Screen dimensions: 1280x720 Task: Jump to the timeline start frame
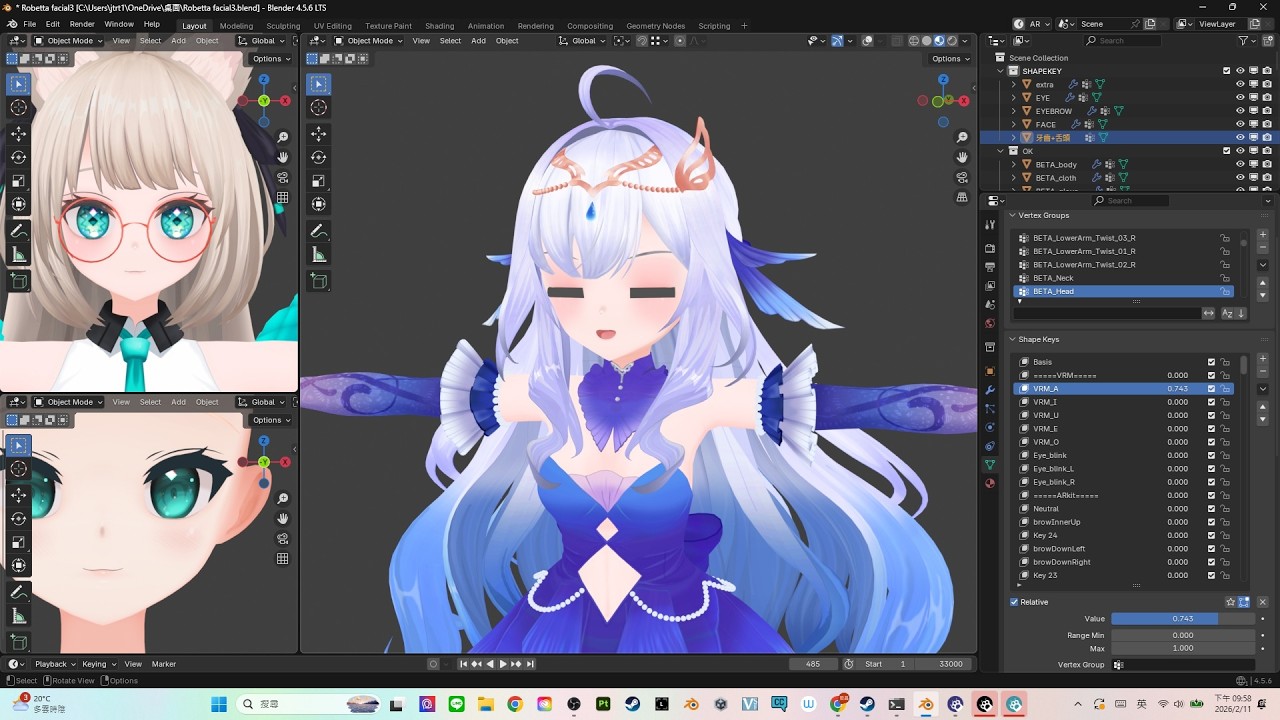464,664
